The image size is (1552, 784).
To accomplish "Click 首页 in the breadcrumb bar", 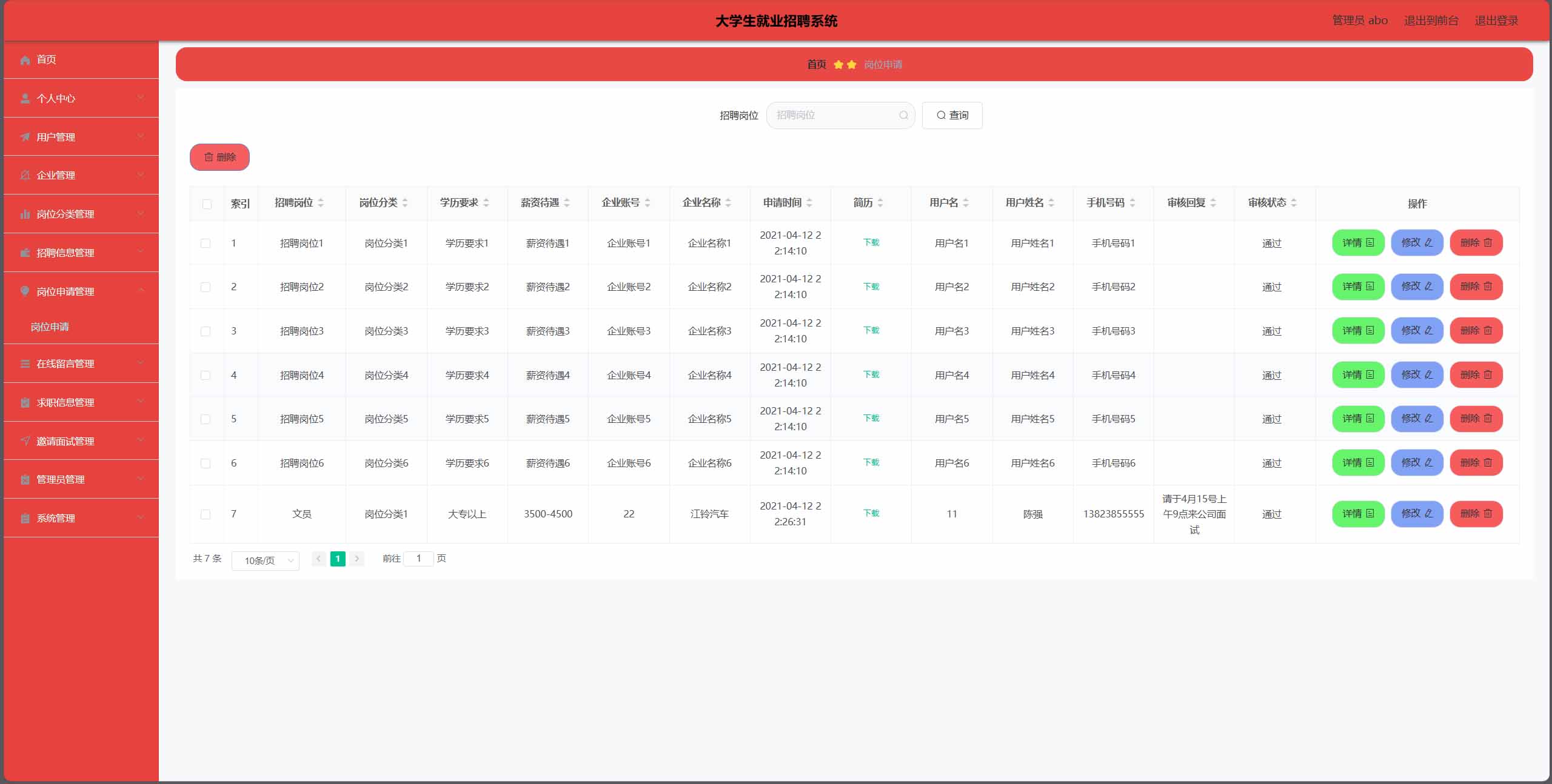I will [x=817, y=64].
